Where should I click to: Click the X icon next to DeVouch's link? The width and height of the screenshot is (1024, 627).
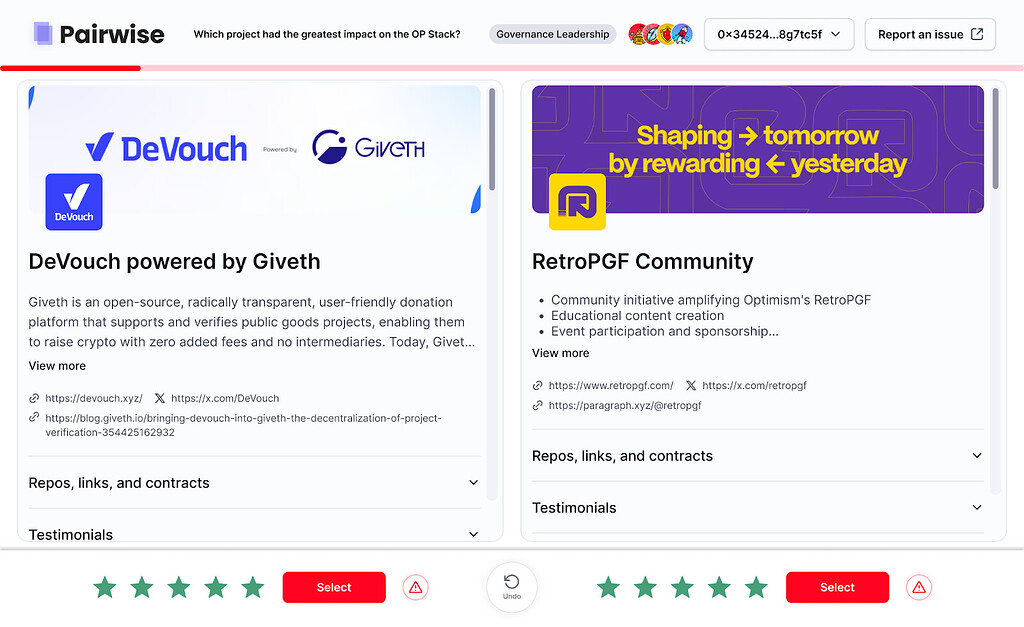[160, 398]
